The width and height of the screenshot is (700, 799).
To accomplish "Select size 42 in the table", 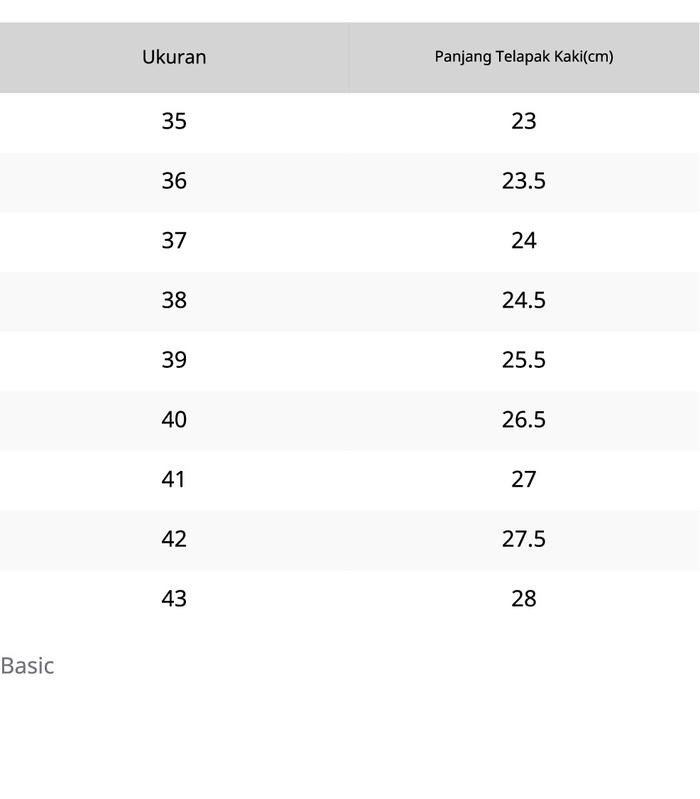I will click(174, 539).
